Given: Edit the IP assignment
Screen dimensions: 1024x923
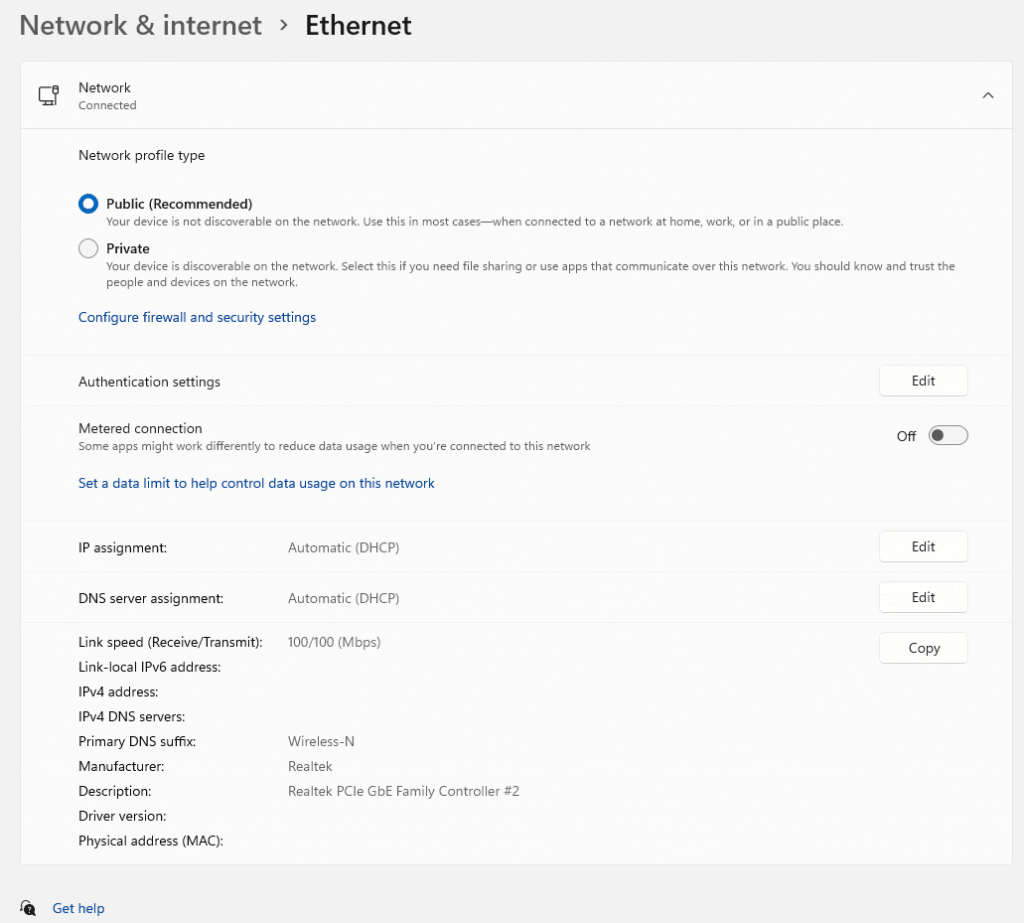Looking at the screenshot, I should (x=922, y=546).
